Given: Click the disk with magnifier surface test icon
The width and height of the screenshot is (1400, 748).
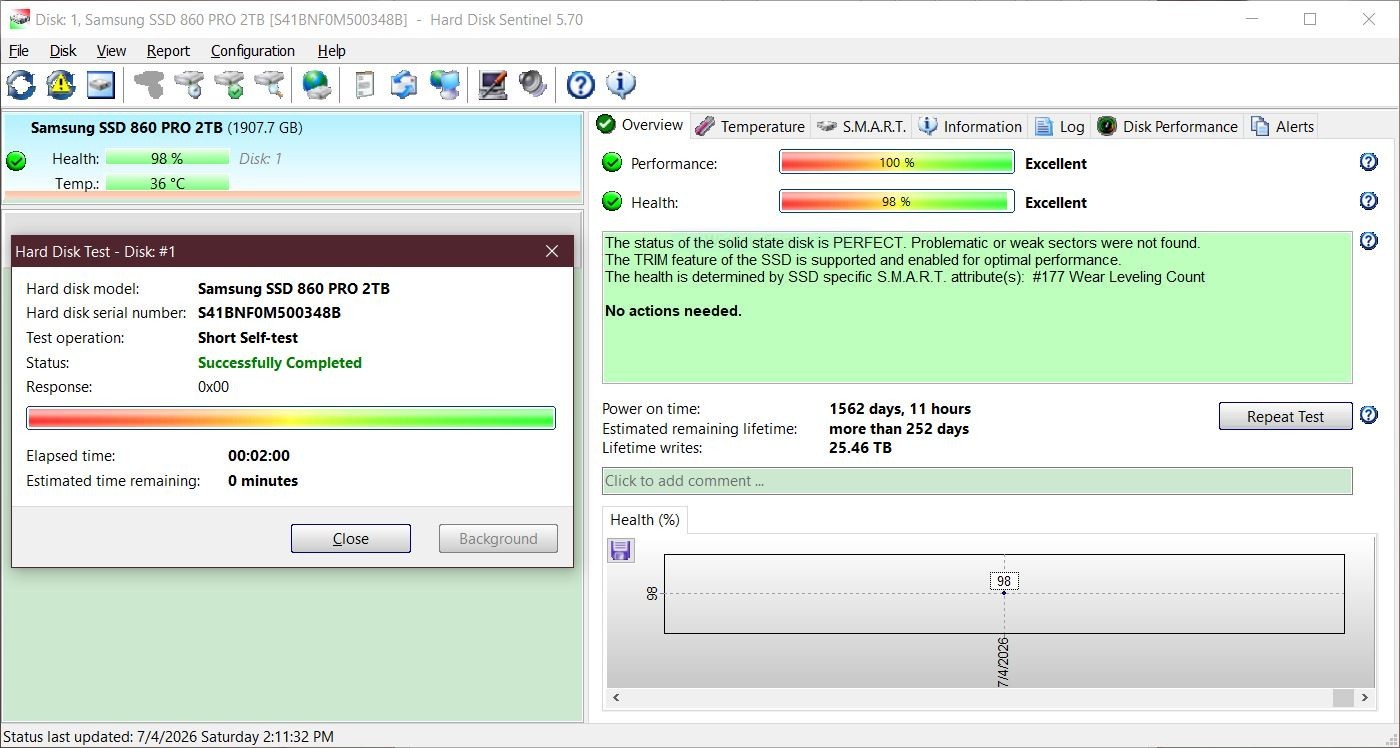Looking at the screenshot, I should coord(269,85).
